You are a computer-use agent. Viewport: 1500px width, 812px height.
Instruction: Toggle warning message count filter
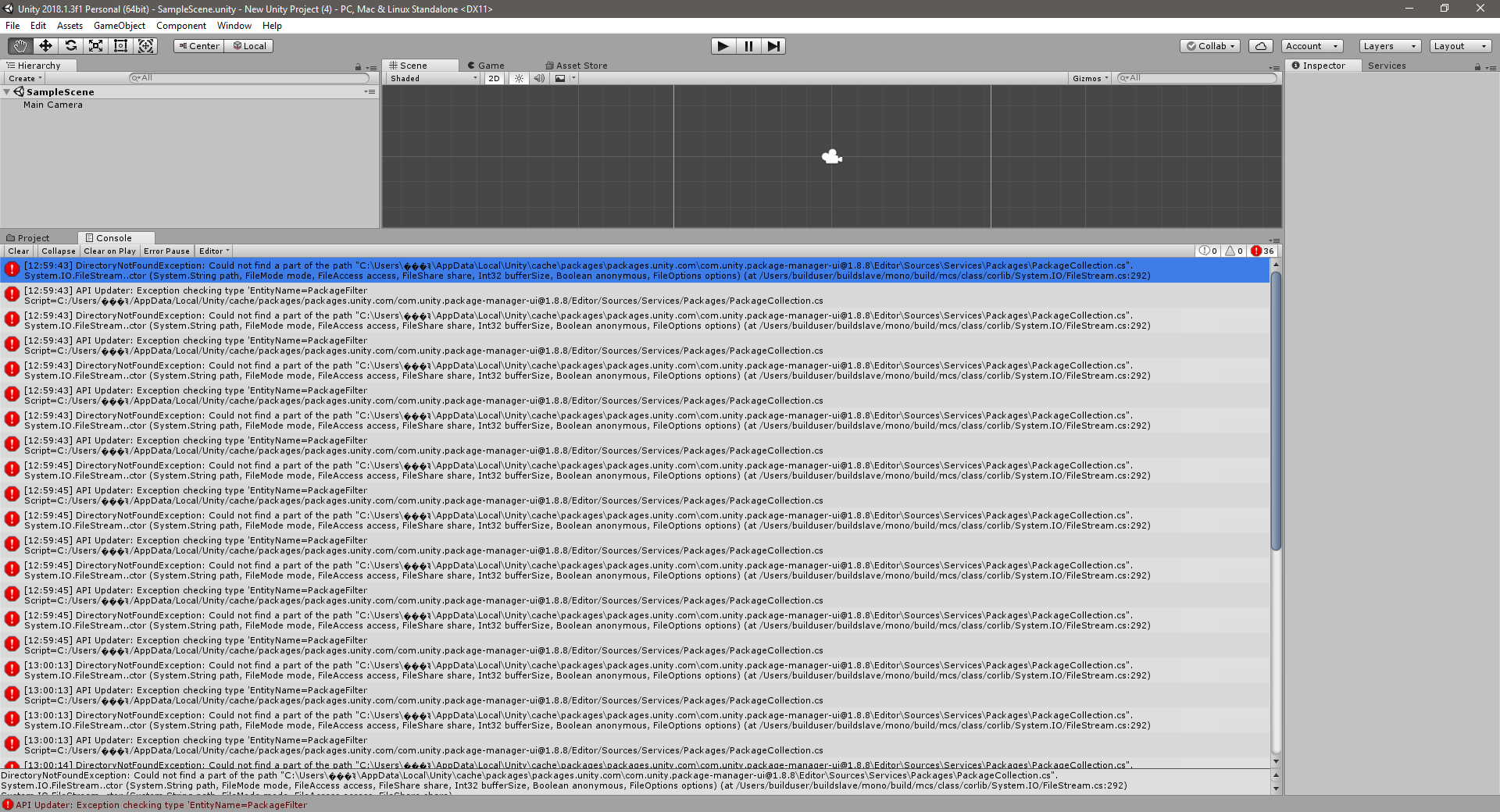pos(1234,251)
